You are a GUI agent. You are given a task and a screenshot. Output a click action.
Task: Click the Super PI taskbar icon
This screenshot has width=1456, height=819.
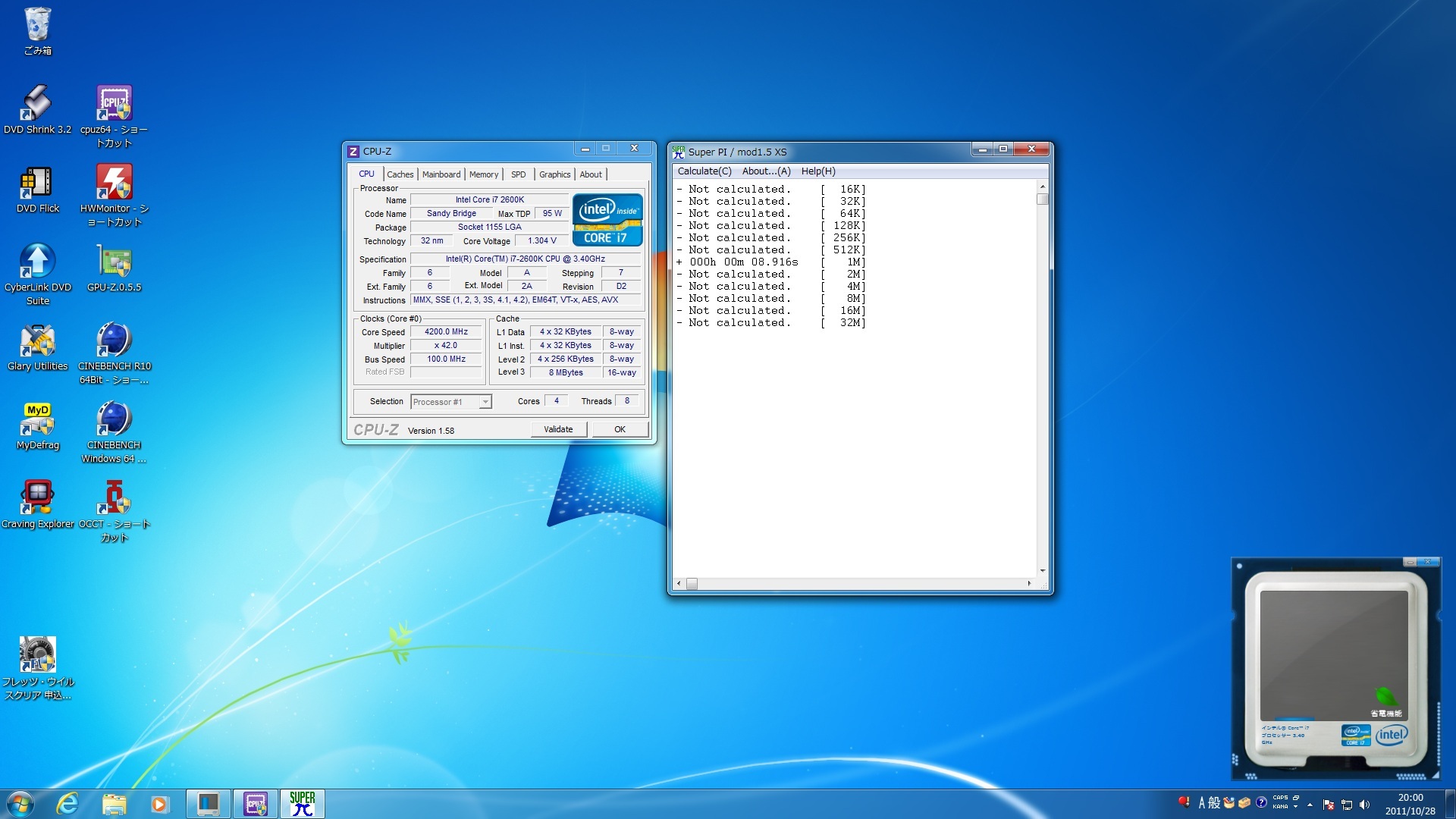[302, 804]
